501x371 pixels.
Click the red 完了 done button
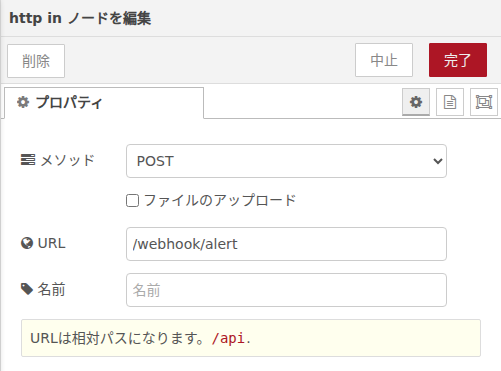tap(458, 60)
